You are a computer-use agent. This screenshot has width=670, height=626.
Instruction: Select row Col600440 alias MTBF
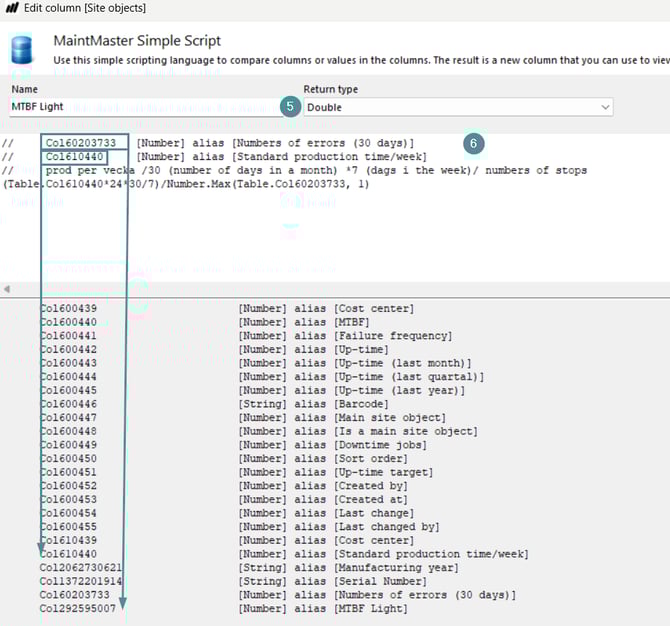[x=204, y=322]
